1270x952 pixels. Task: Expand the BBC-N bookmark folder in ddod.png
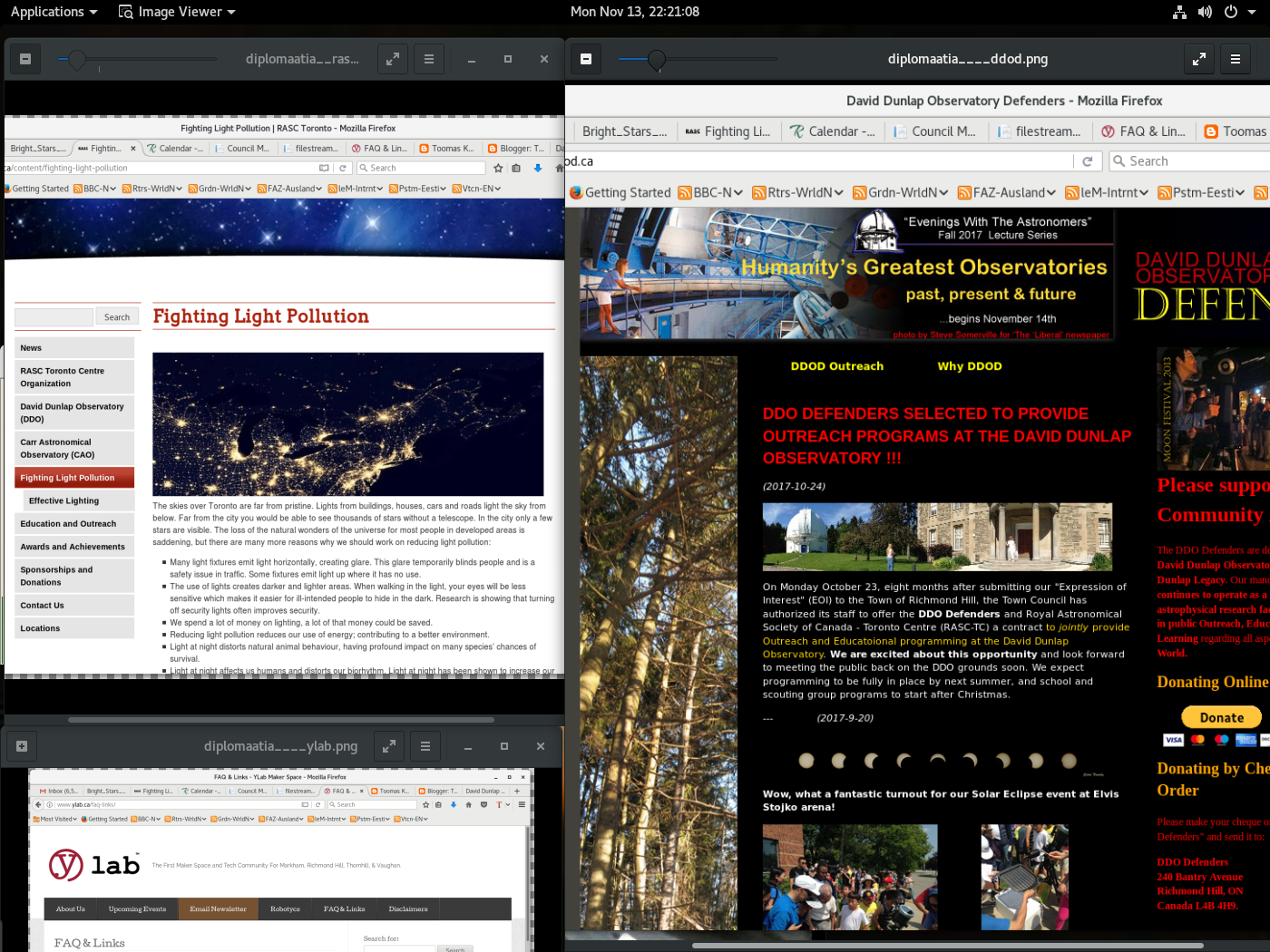click(x=710, y=192)
